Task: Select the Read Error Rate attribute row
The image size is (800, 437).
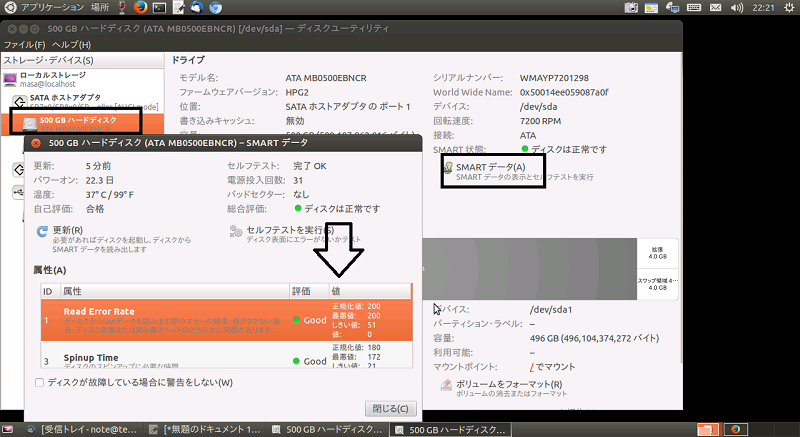Action: (227, 320)
